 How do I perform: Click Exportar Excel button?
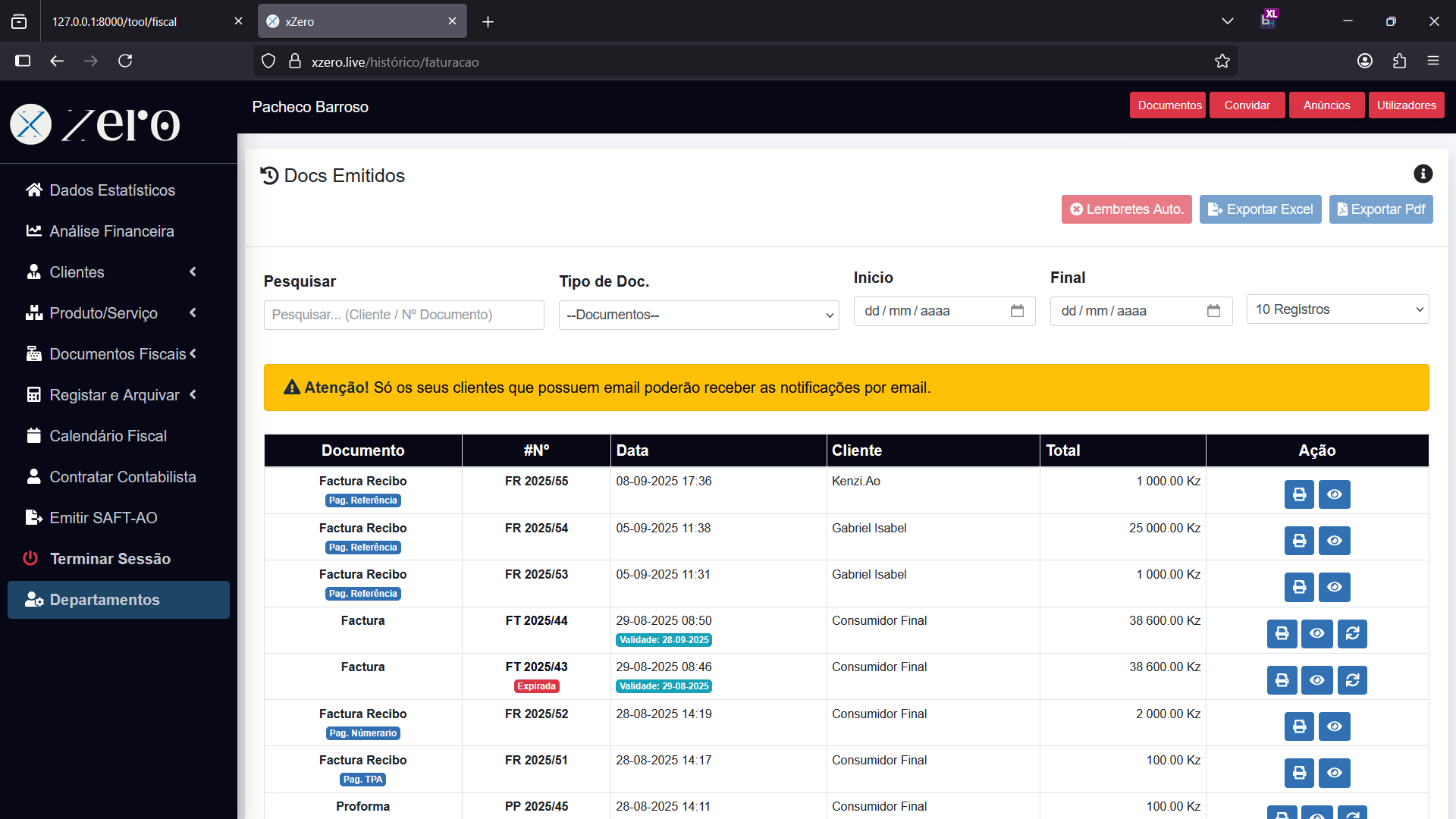point(1260,209)
